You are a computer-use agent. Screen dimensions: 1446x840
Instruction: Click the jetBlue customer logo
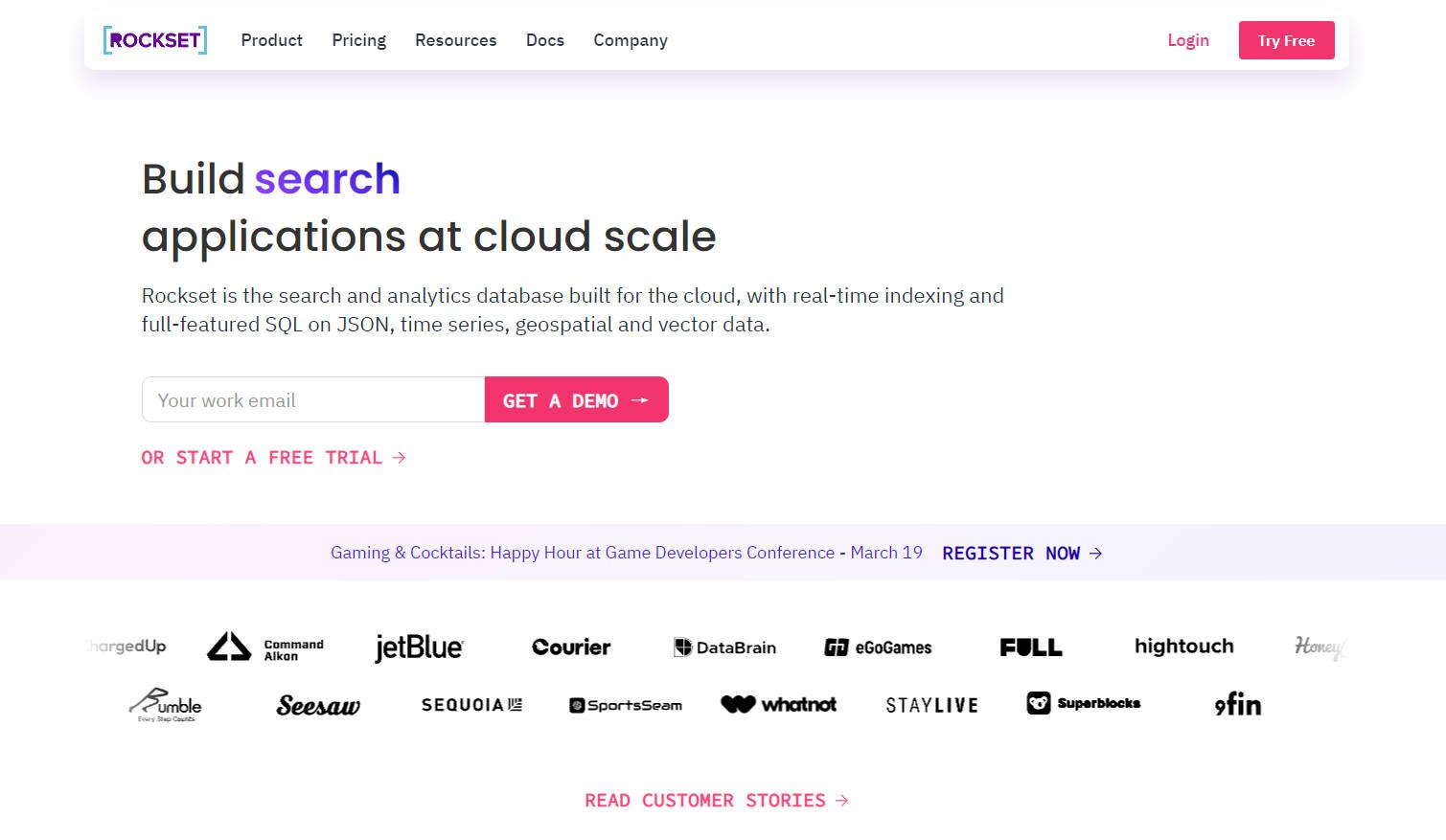point(419,647)
